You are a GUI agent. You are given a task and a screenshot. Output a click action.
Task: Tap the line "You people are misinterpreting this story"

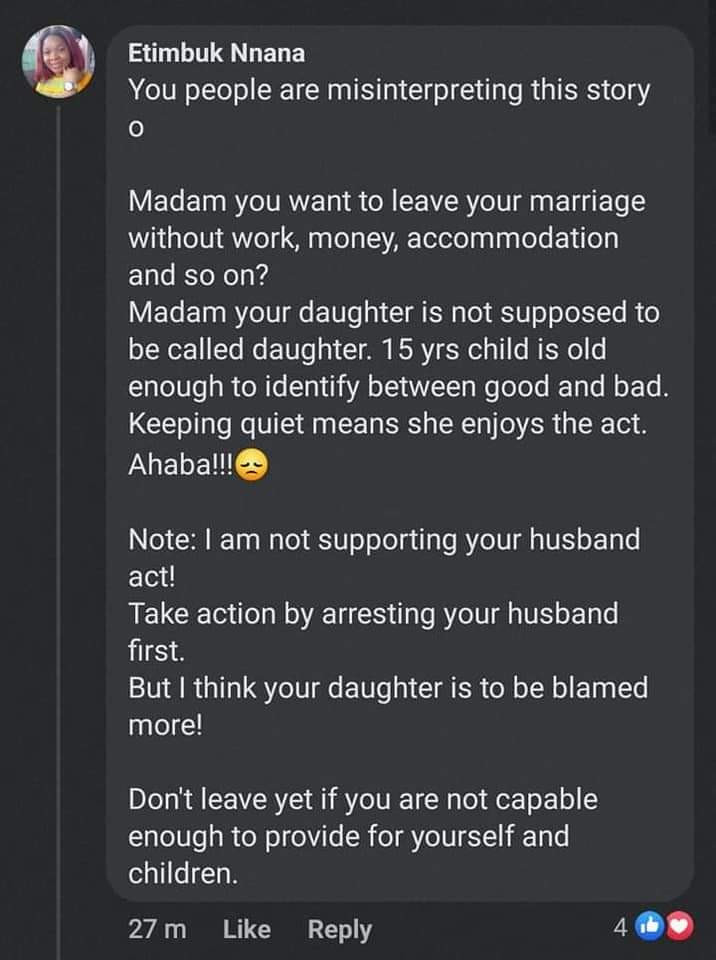[389, 90]
